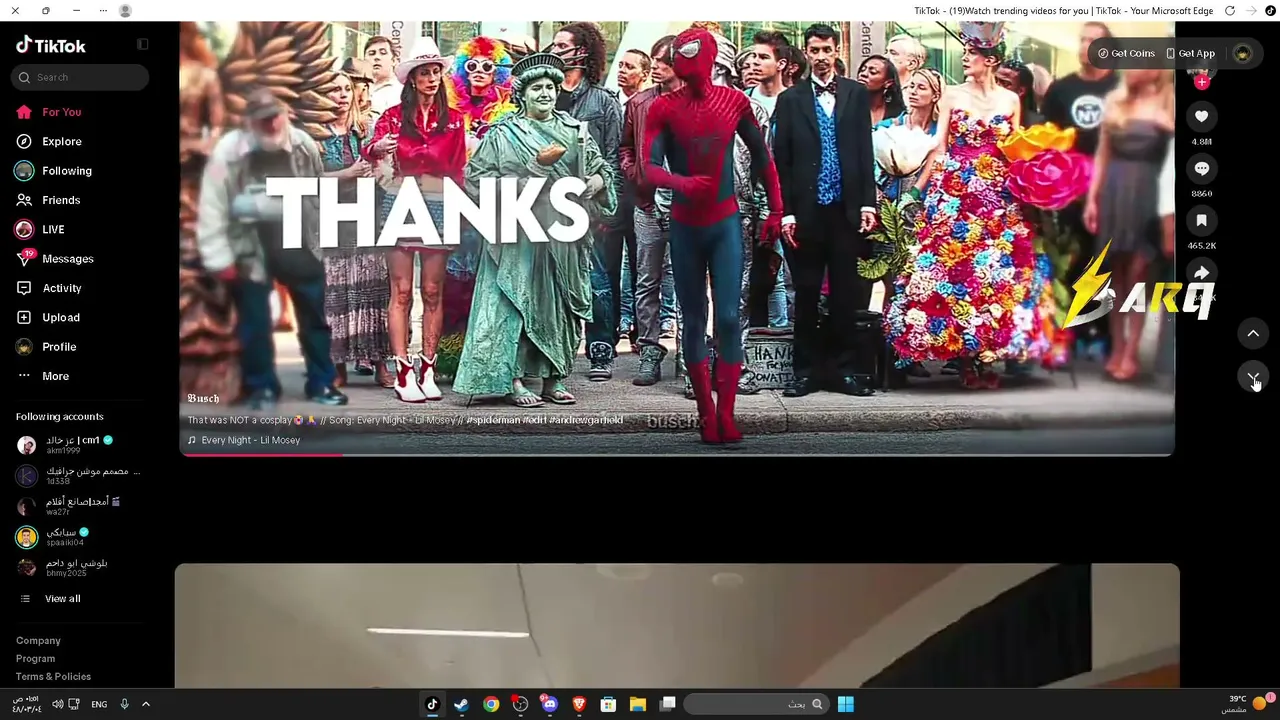
Task: Go to the next video
Action: 1253,377
